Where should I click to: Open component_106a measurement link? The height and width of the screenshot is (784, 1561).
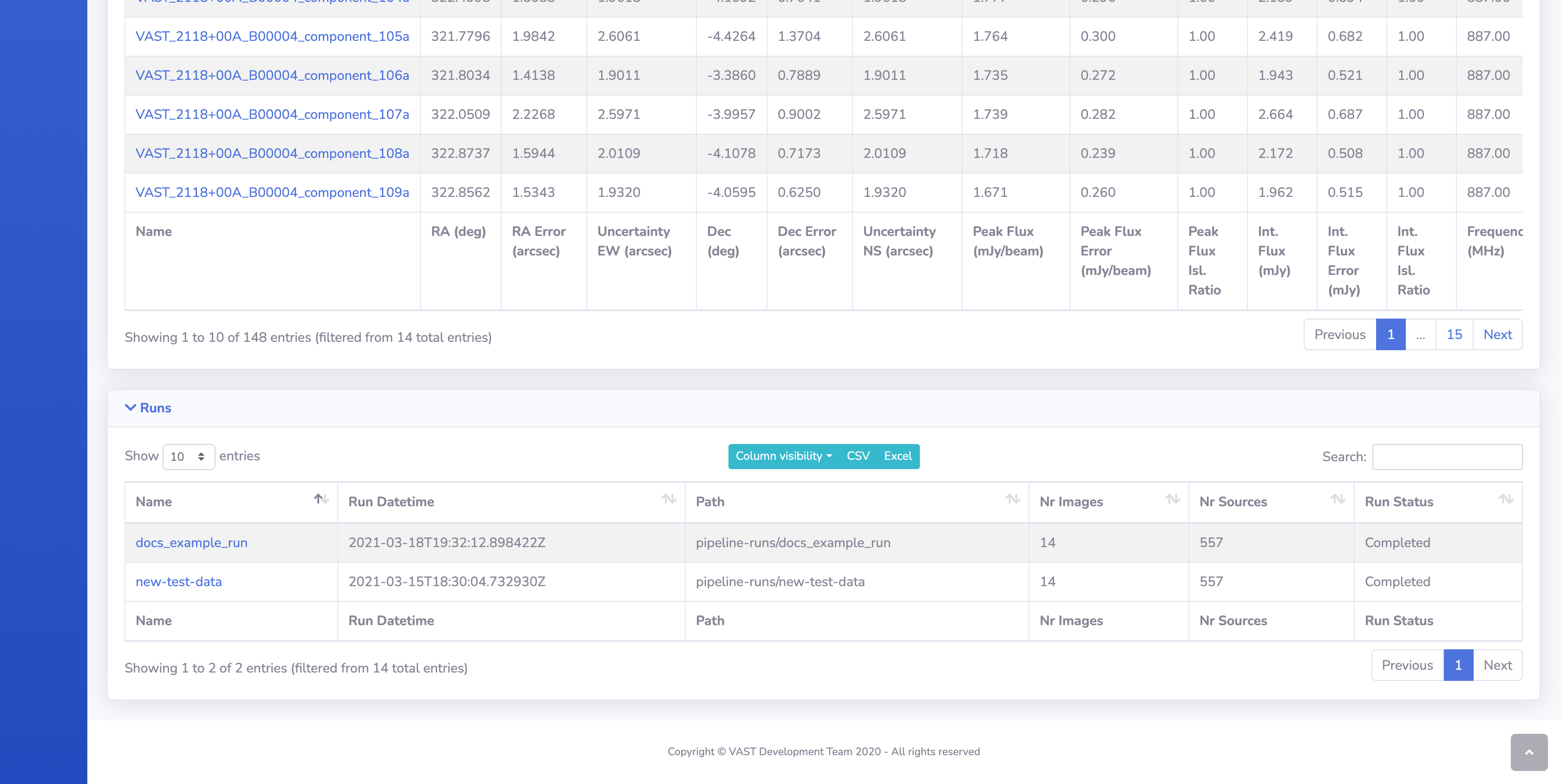[x=272, y=75]
